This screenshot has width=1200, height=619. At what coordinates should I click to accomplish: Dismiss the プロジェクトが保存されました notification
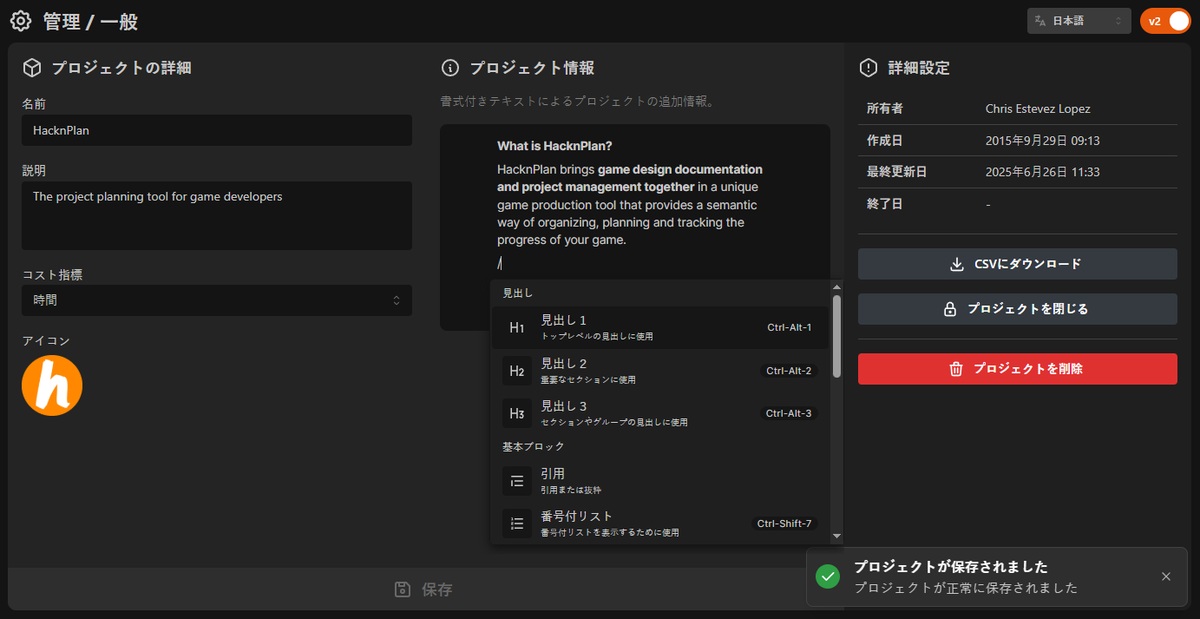click(1166, 577)
